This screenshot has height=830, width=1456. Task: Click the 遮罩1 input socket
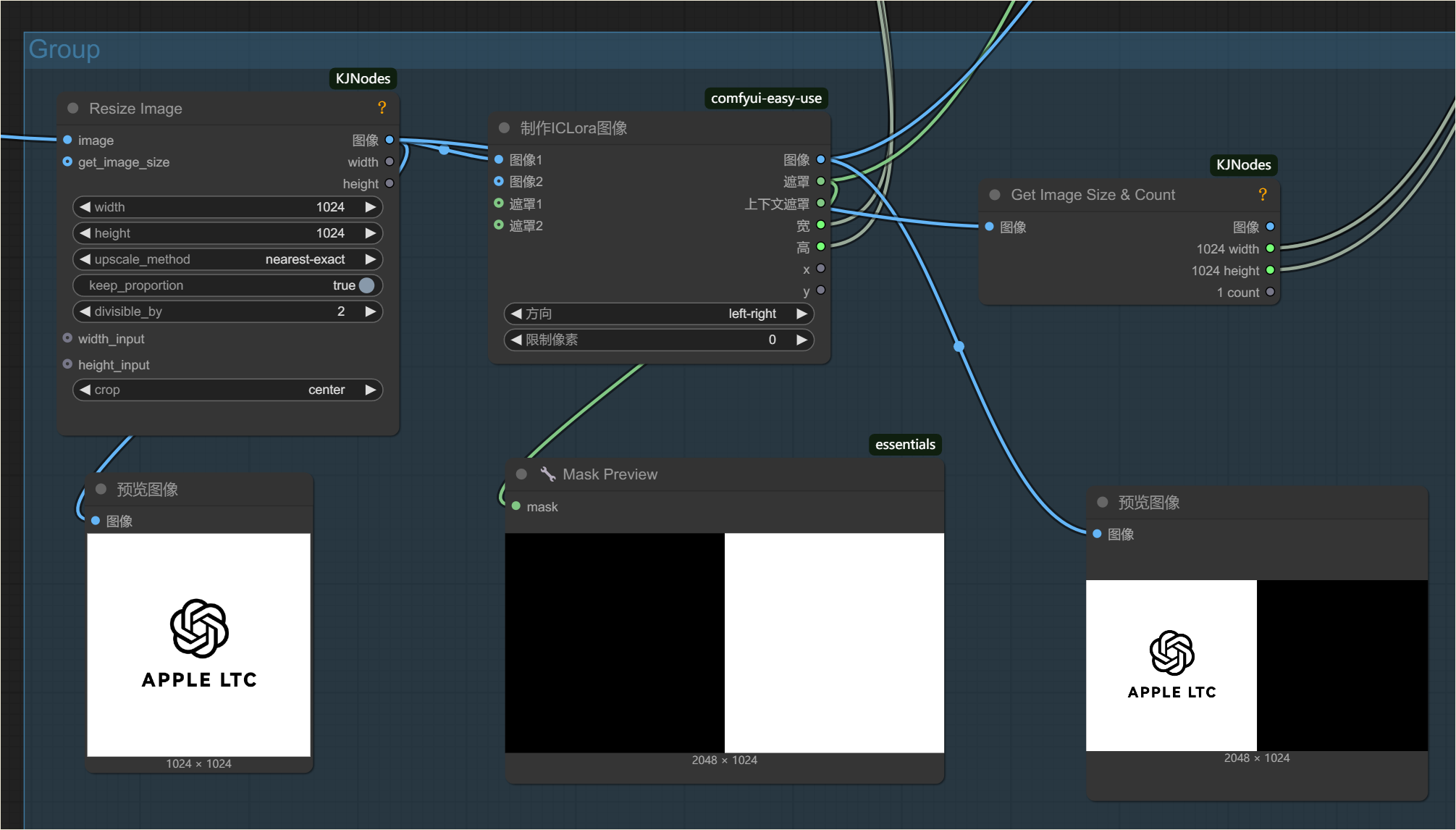(499, 203)
